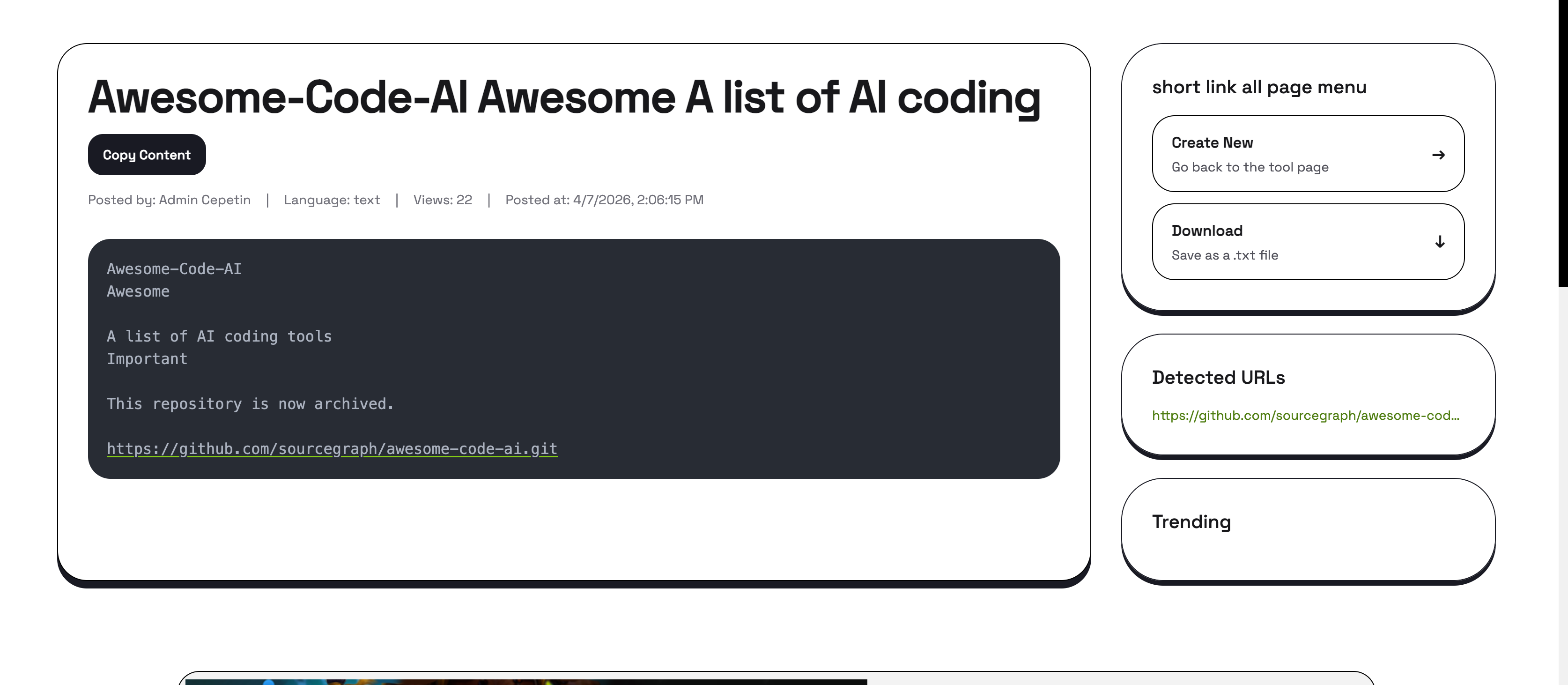The image size is (1568, 685).
Task: Select the Download menu card title
Action: point(1206,231)
